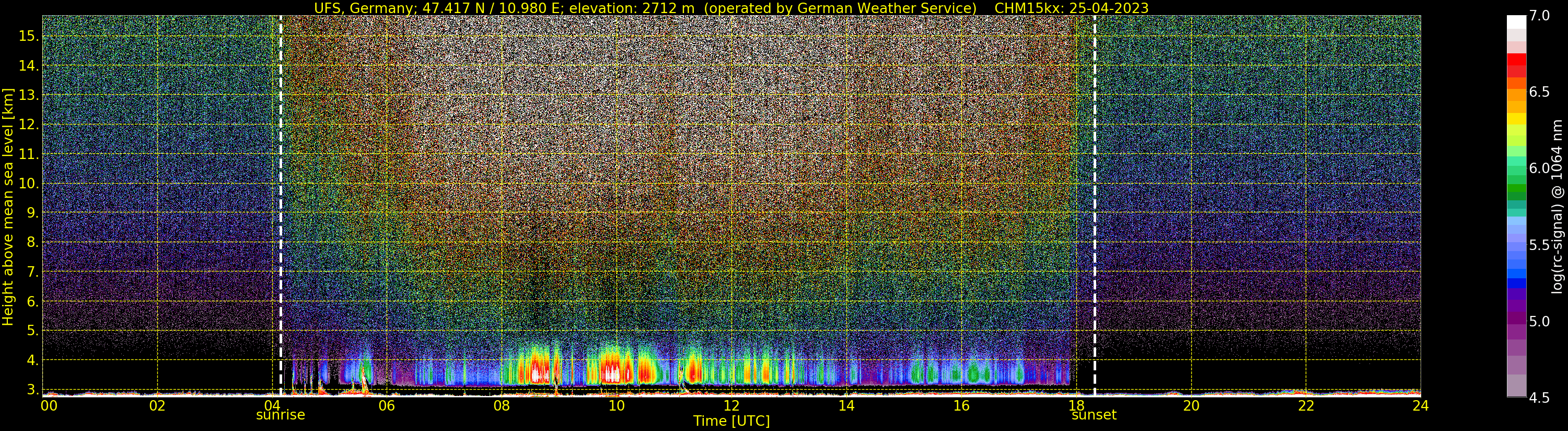Click the '08' time tick label

point(502,405)
